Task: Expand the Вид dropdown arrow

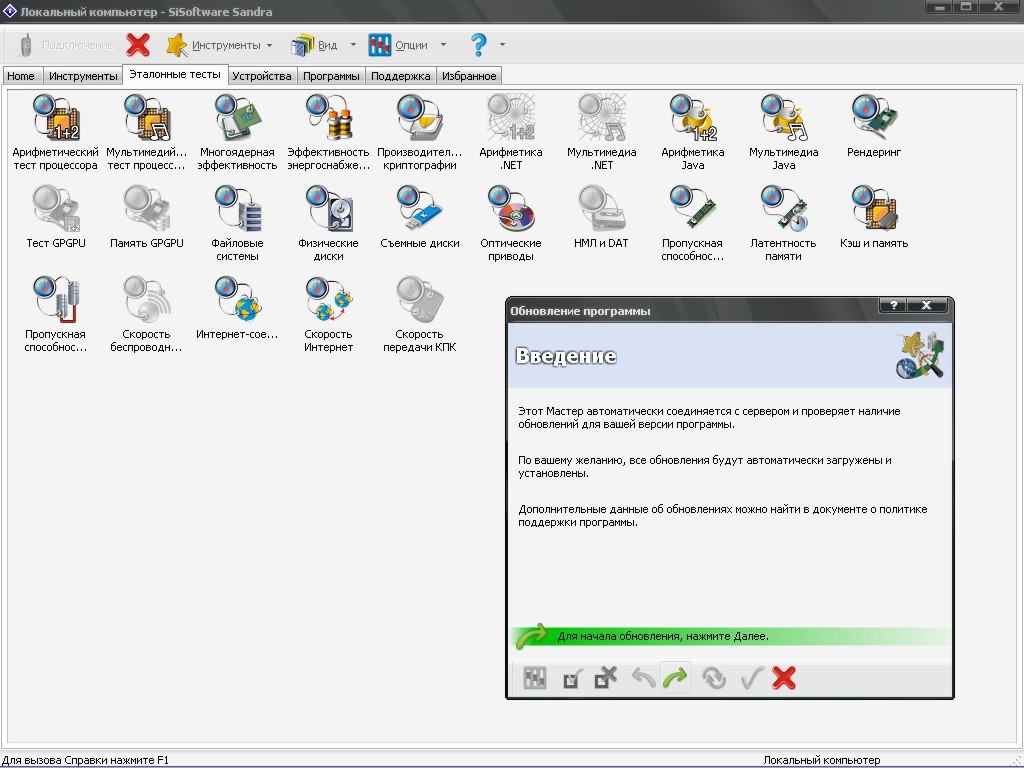Action: [x=353, y=45]
